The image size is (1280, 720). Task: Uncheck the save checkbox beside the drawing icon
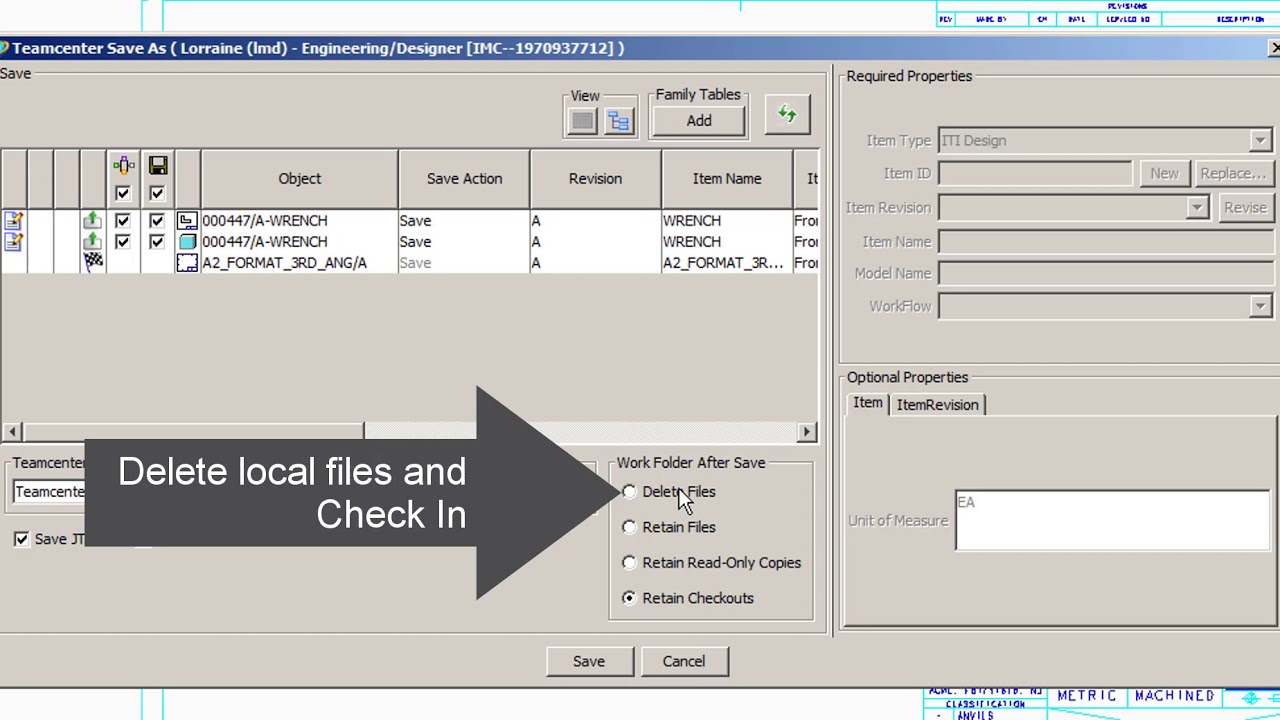pos(157,220)
